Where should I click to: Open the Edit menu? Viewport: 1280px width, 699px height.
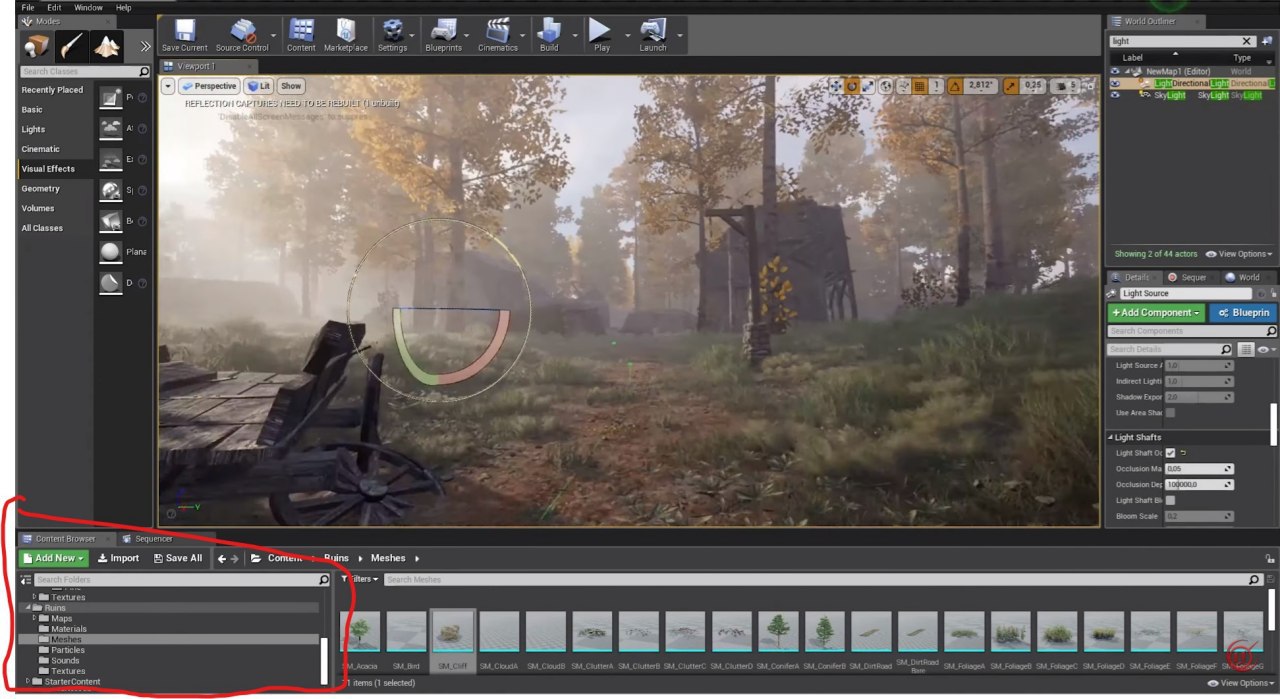[54, 7]
